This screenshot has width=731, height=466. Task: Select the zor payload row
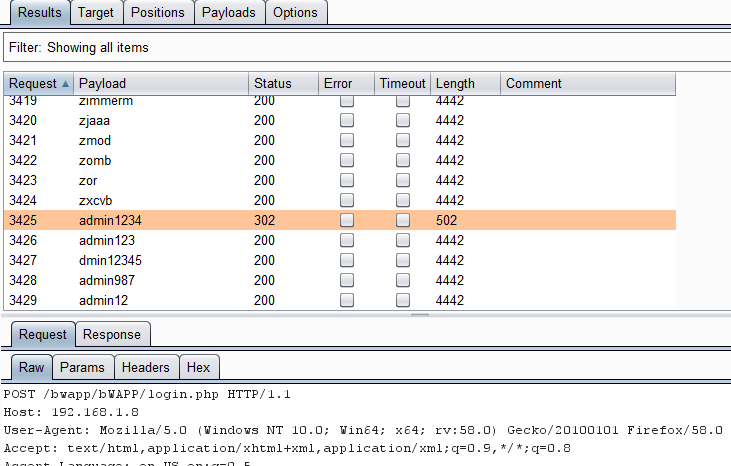pyautogui.click(x=340, y=180)
